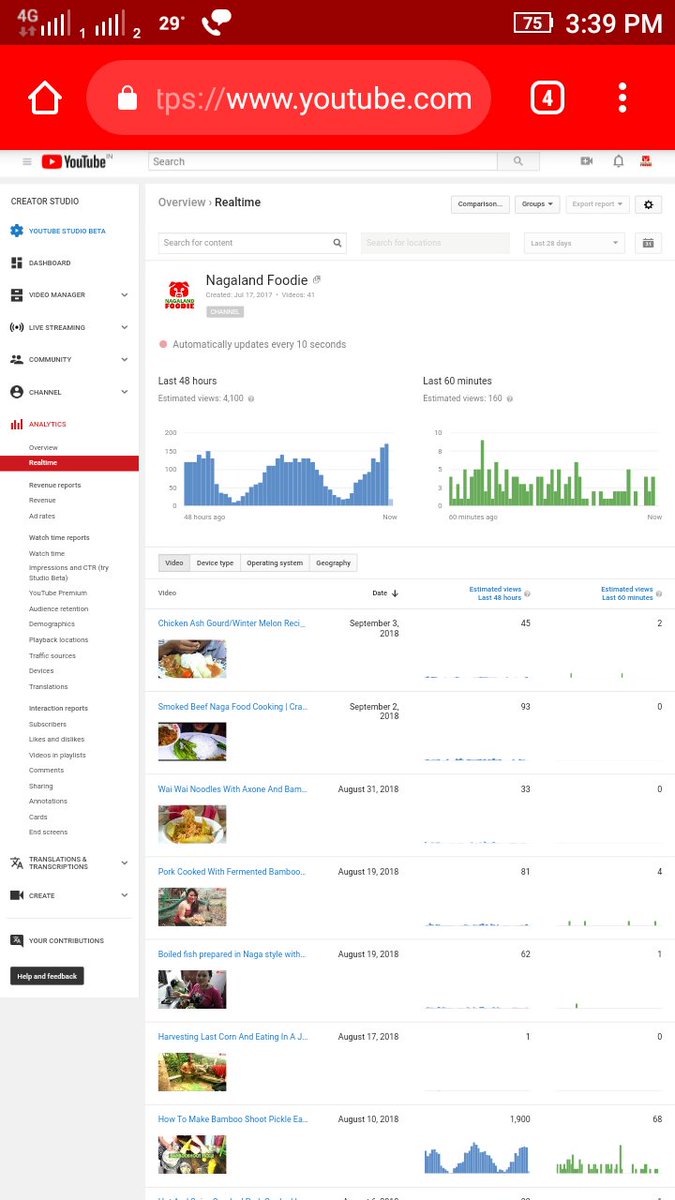
Task: Open Chicken Ash Gourd/Winter Melon video link
Action: point(230,623)
